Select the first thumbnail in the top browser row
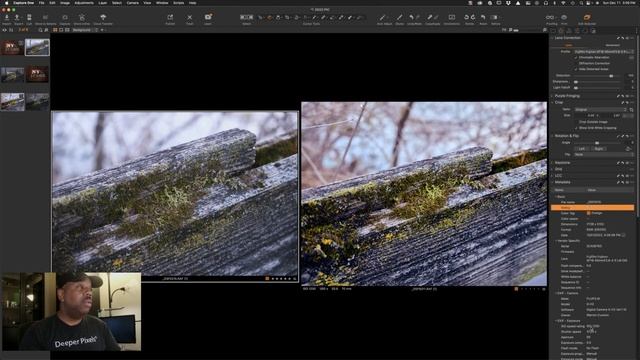The image size is (640, 360). [x=12, y=47]
